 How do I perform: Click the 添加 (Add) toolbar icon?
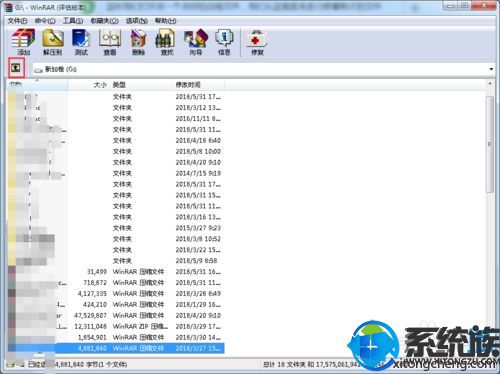pyautogui.click(x=24, y=42)
